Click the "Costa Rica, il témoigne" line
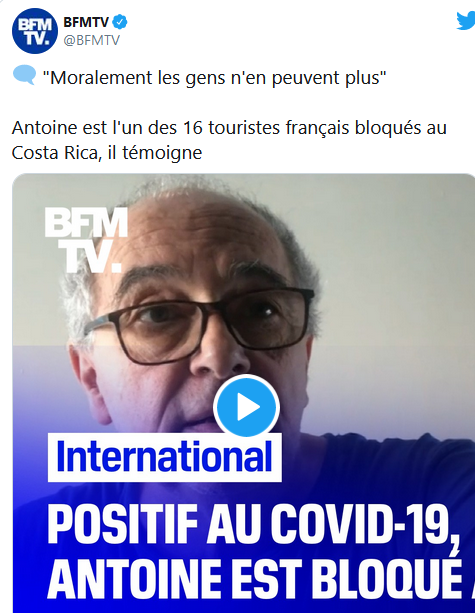Viewport: 475px width, 613px height. pyautogui.click(x=107, y=152)
